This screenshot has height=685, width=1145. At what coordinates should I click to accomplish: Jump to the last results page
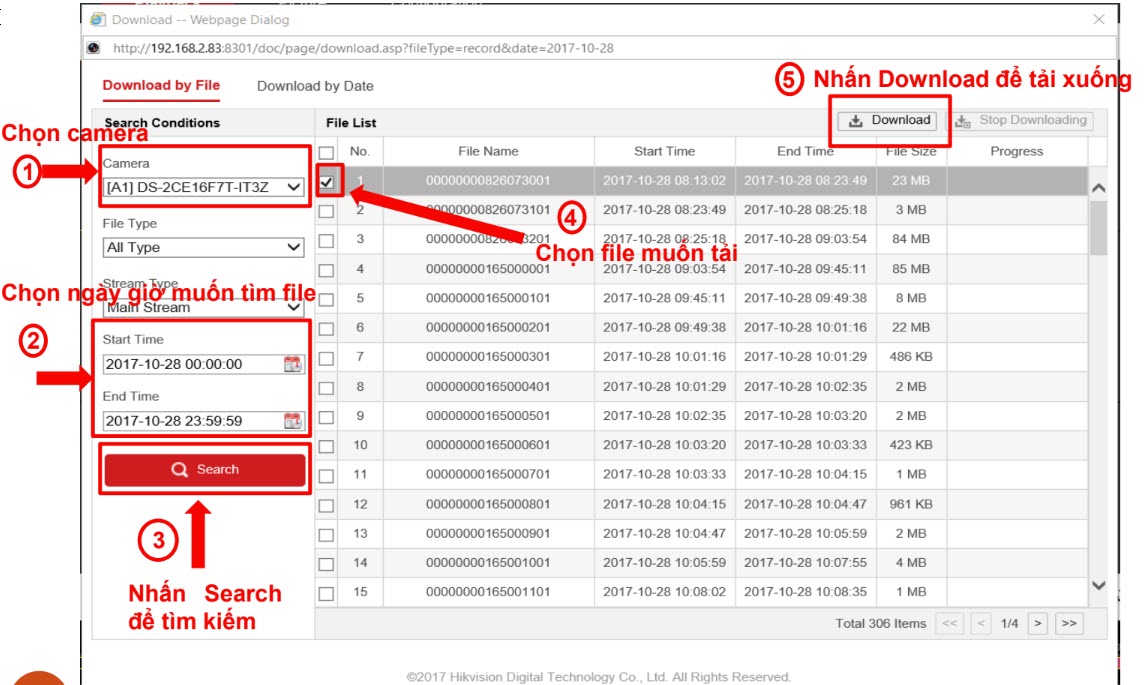(1068, 624)
